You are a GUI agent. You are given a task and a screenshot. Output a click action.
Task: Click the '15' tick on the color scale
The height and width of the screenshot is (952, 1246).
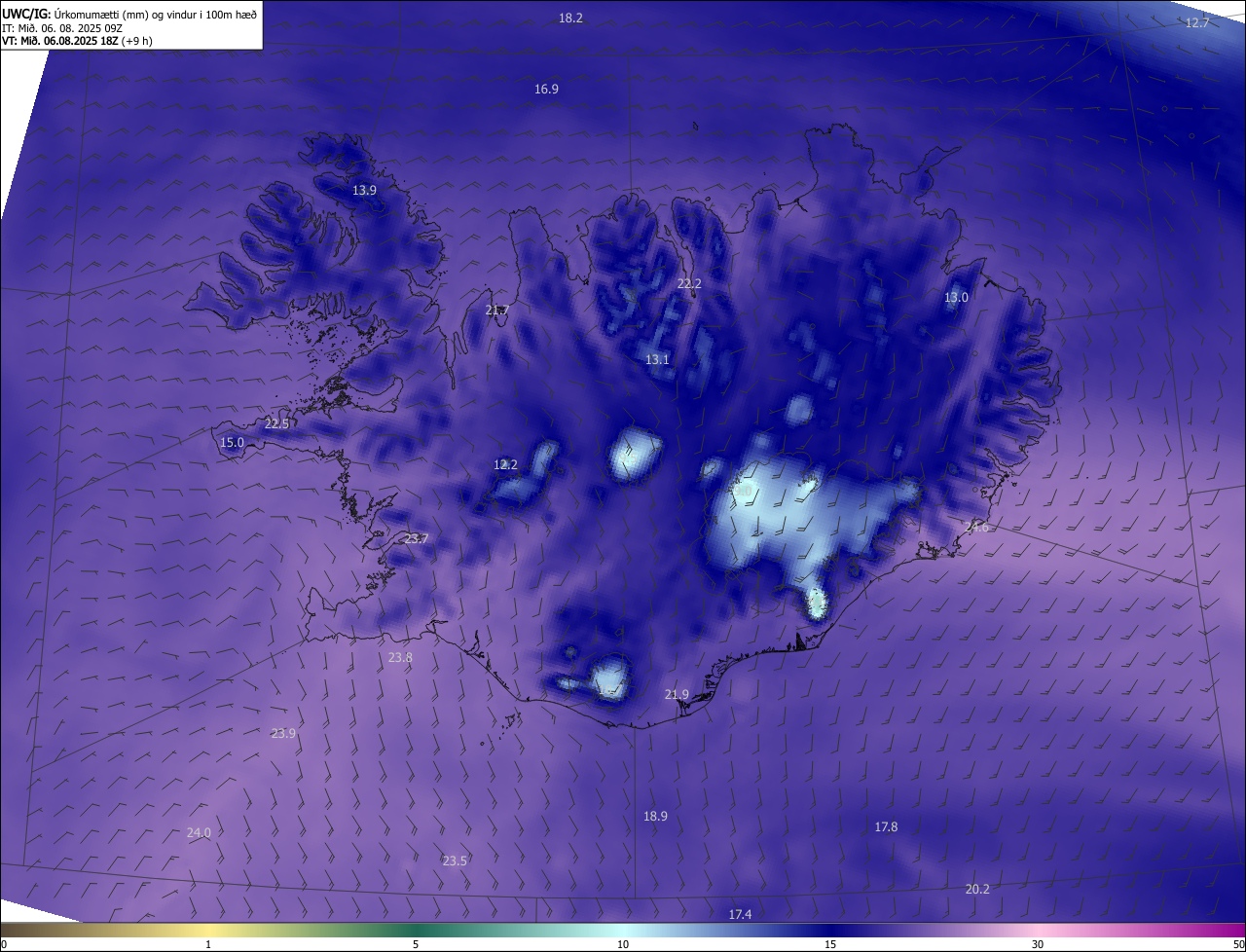830,944
